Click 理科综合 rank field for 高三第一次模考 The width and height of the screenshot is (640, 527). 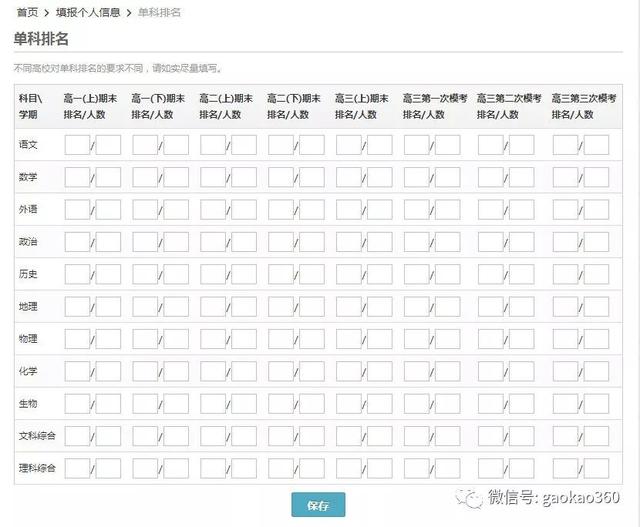(416, 468)
